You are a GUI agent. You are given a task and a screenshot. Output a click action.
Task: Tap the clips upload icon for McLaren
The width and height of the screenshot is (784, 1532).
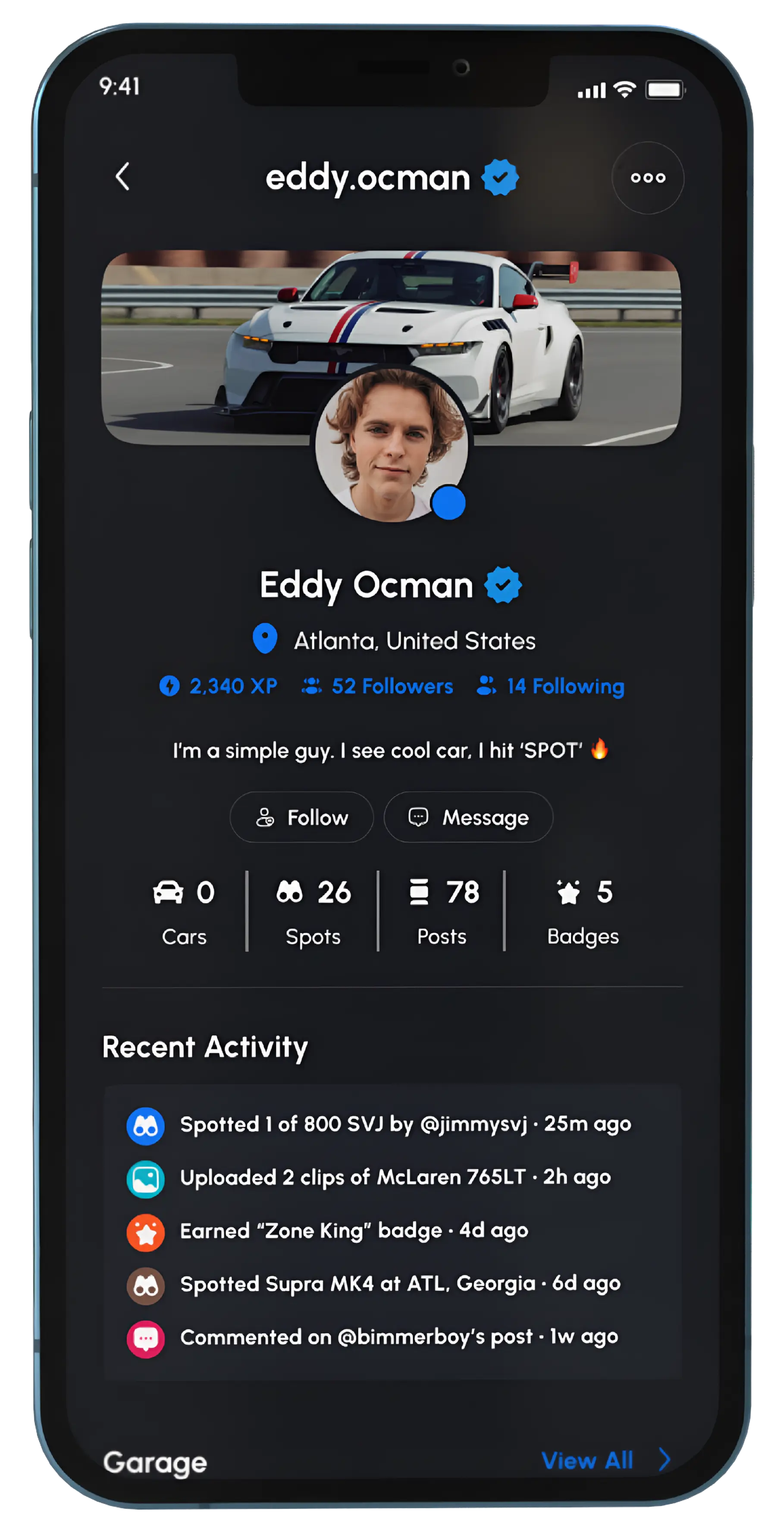coord(146,1179)
